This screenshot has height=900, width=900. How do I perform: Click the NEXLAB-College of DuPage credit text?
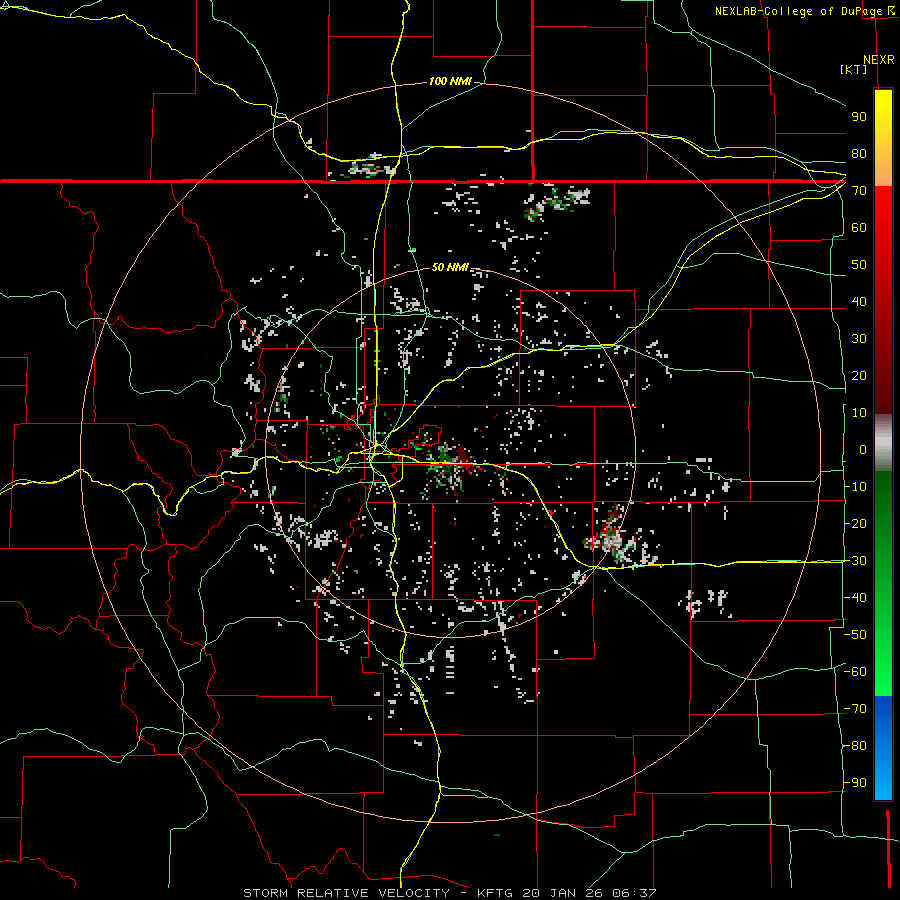(798, 11)
